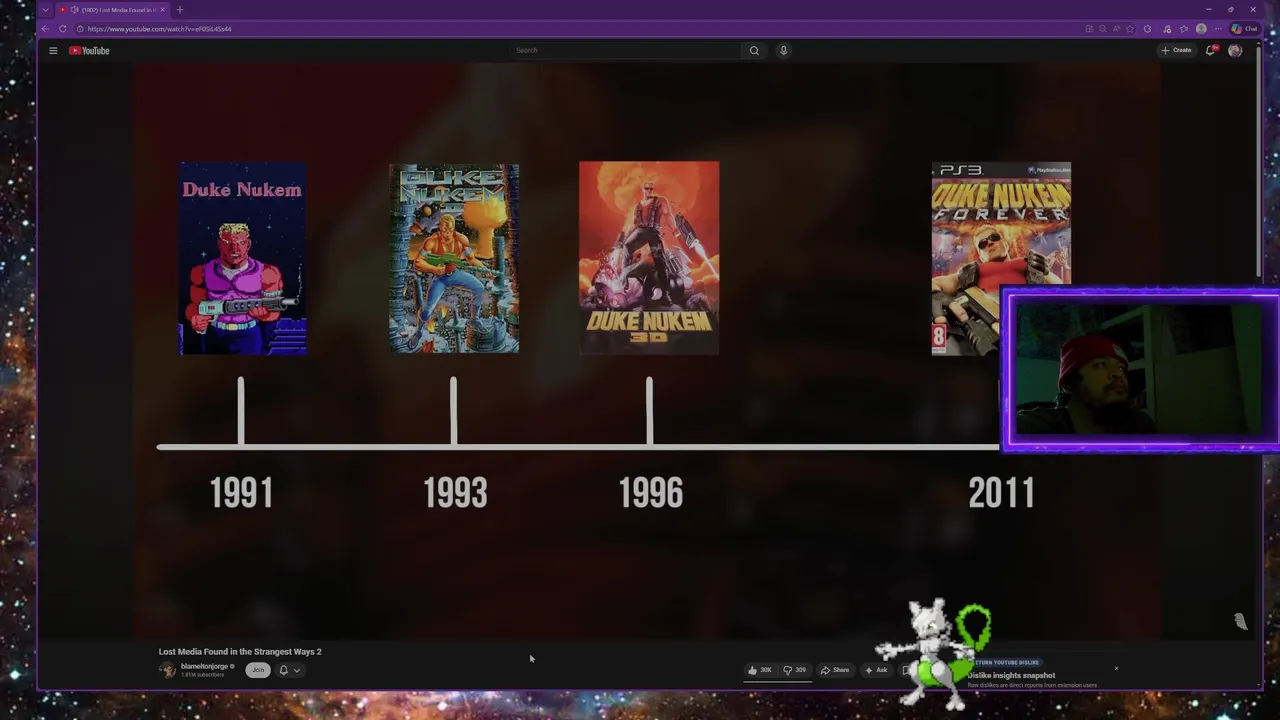Open the zoom magnifier icon in address bar
The height and width of the screenshot is (720, 1280).
click(x=1103, y=28)
